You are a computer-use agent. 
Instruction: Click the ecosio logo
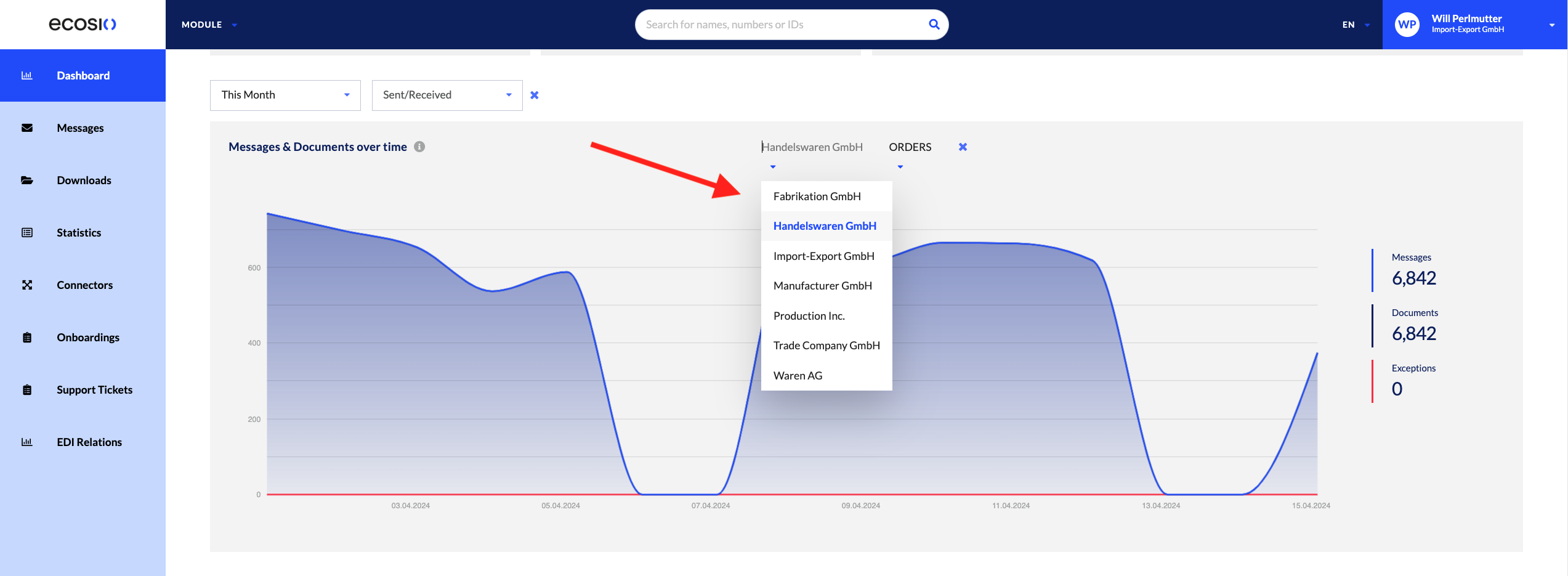83,24
